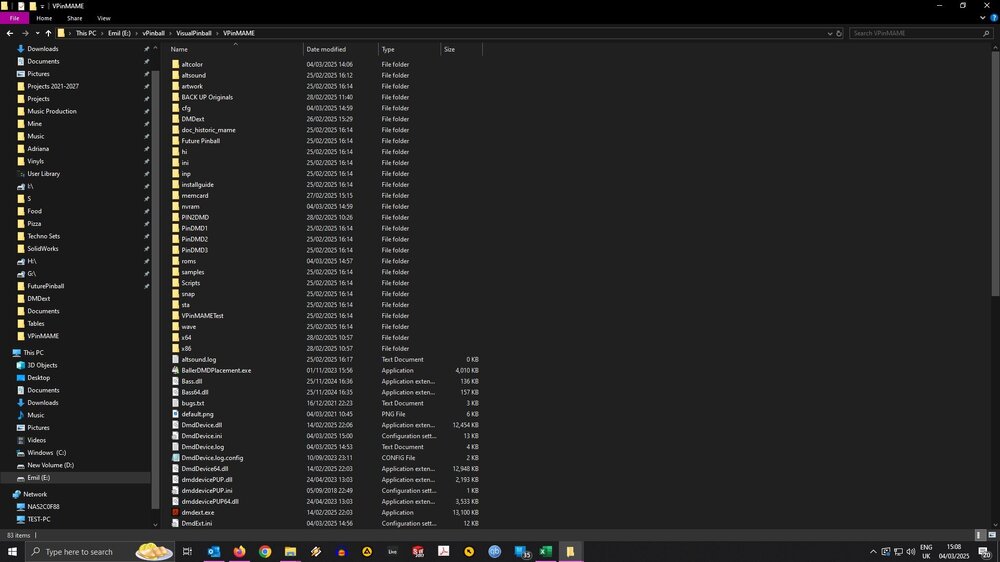The width and height of the screenshot is (1000, 562).
Task: Open Explorer help question mark icon
Action: [994, 18]
